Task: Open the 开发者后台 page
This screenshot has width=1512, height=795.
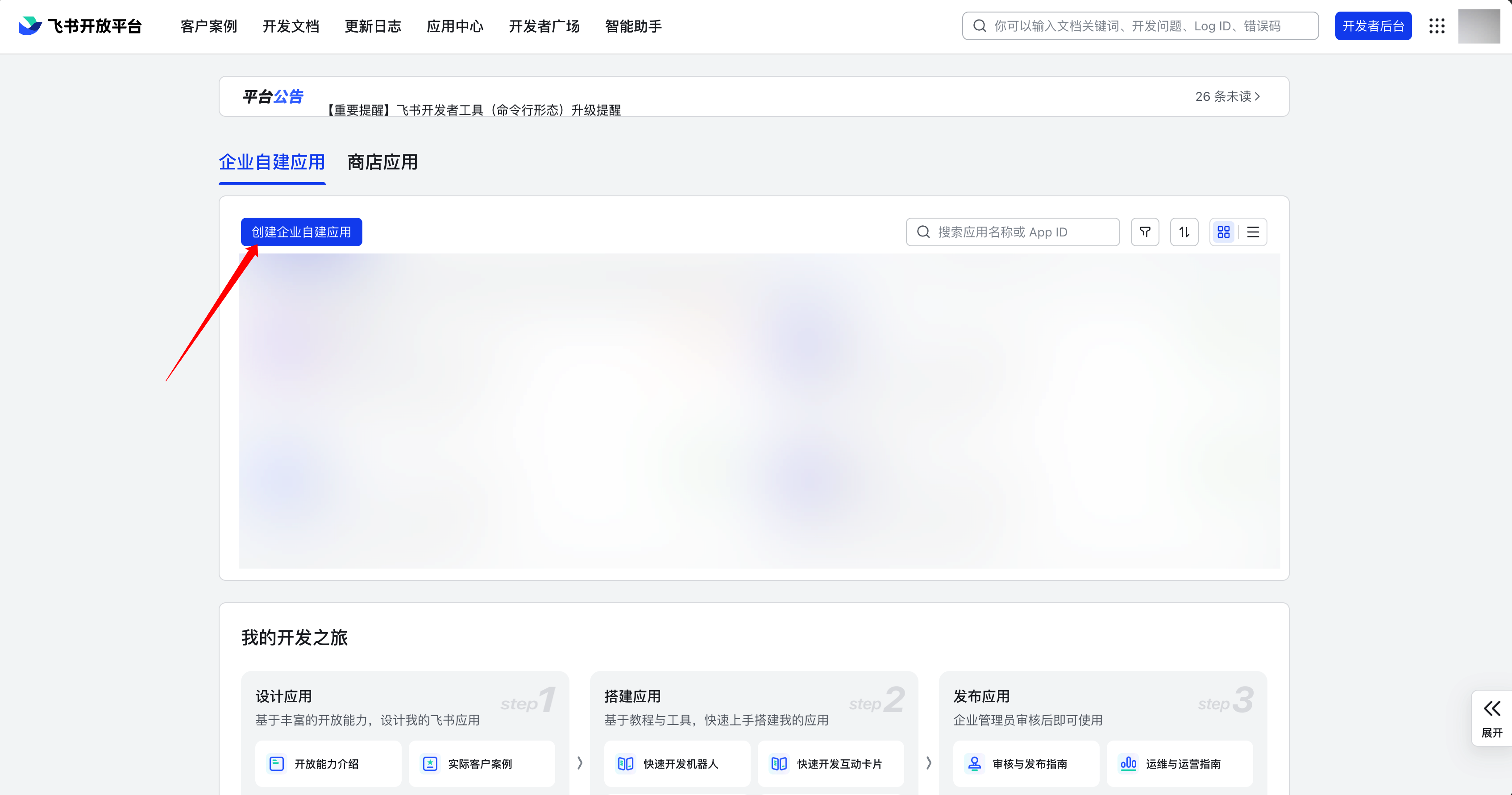Action: click(x=1373, y=25)
